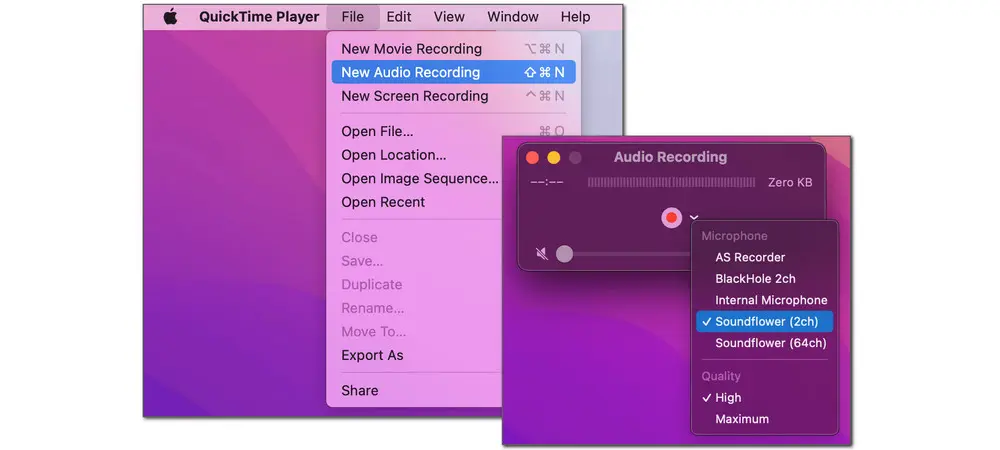
Task: Choose New Movie Recording
Action: point(453,49)
